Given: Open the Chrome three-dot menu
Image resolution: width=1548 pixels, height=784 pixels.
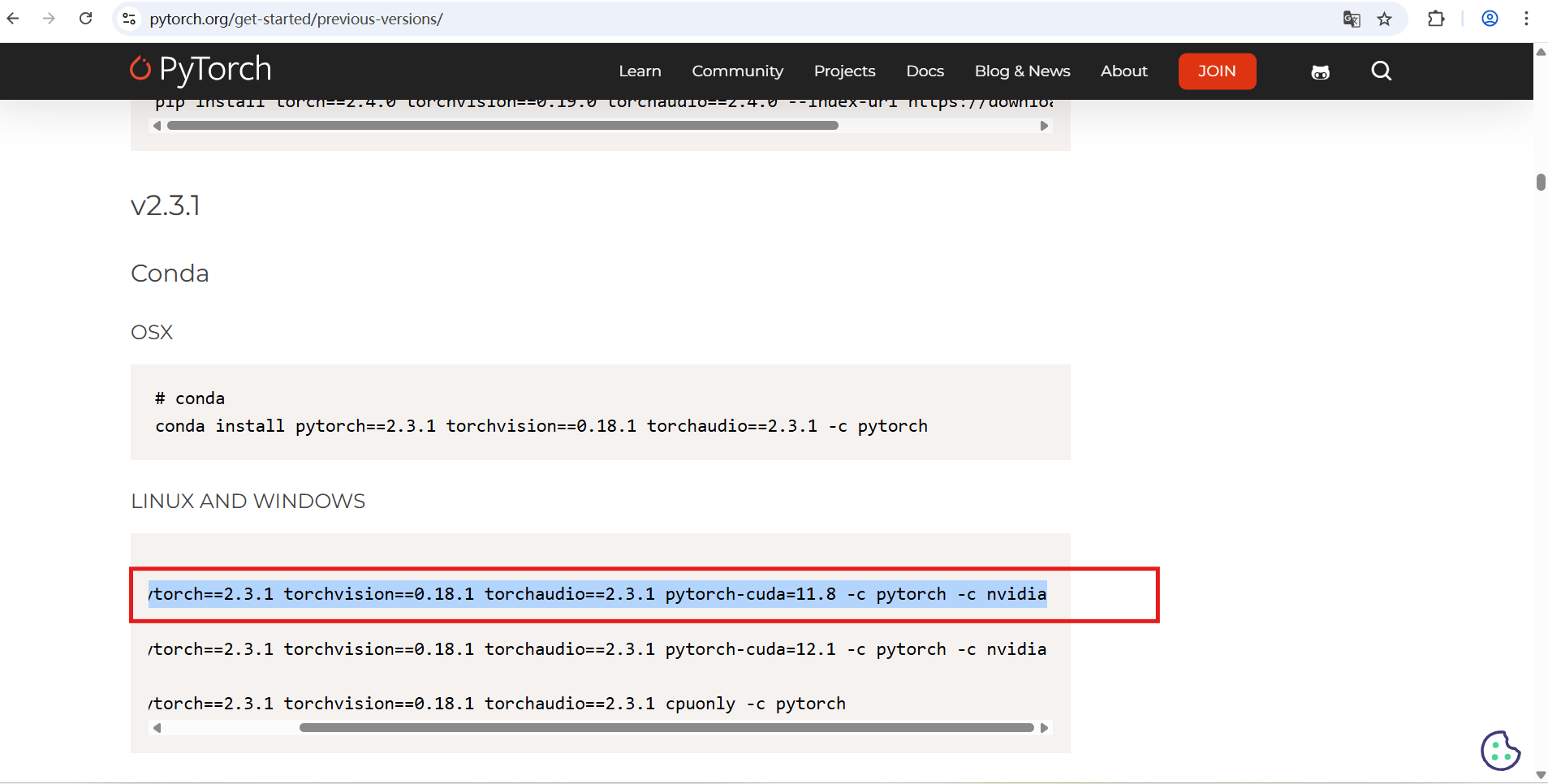Looking at the screenshot, I should 1526,19.
